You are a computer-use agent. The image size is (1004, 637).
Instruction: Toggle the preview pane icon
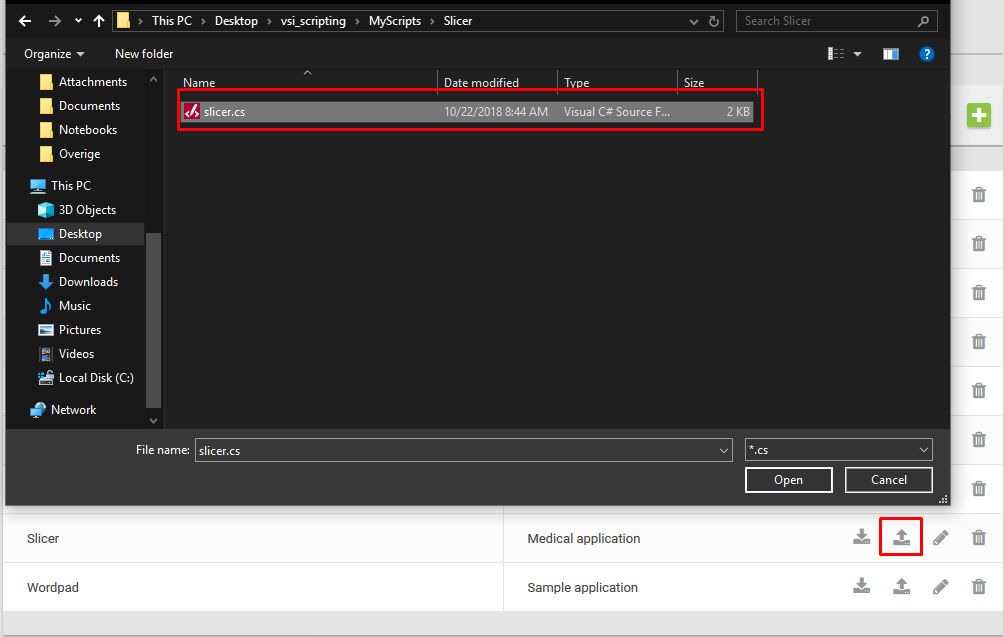pos(890,54)
